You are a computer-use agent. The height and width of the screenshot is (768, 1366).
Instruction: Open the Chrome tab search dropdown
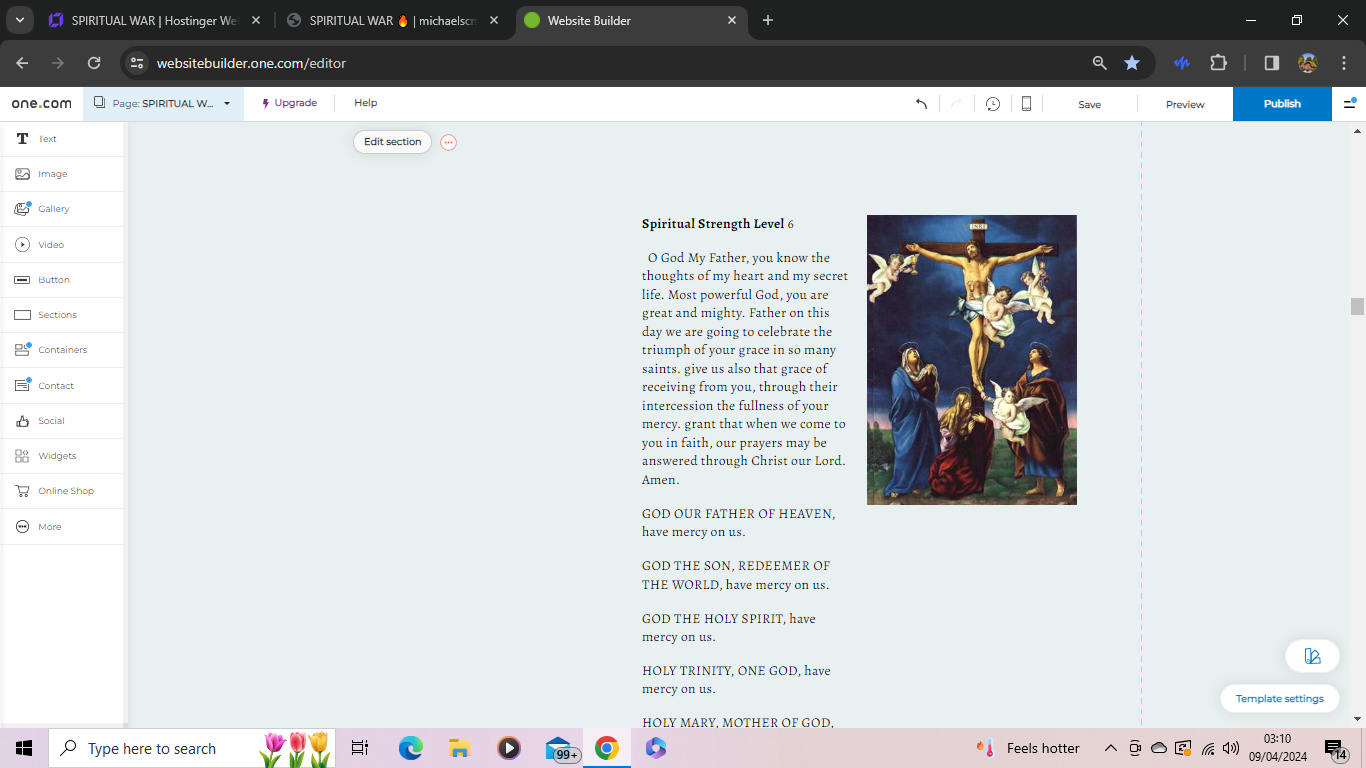point(19,20)
